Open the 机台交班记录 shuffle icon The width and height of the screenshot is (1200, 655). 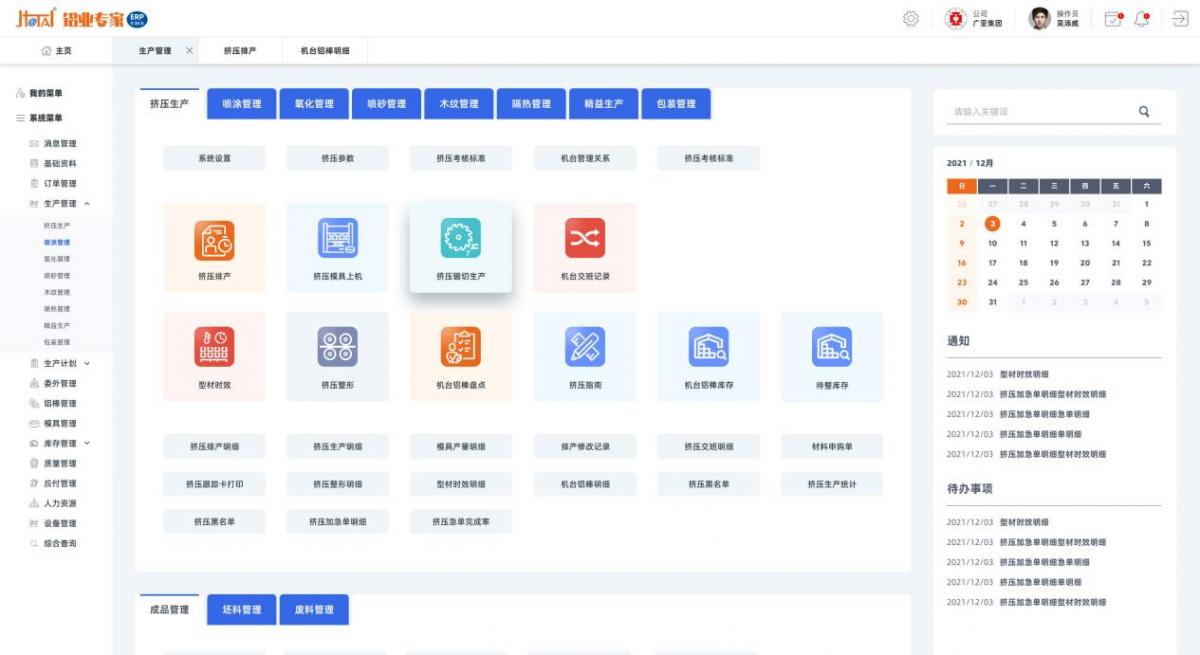(584, 238)
